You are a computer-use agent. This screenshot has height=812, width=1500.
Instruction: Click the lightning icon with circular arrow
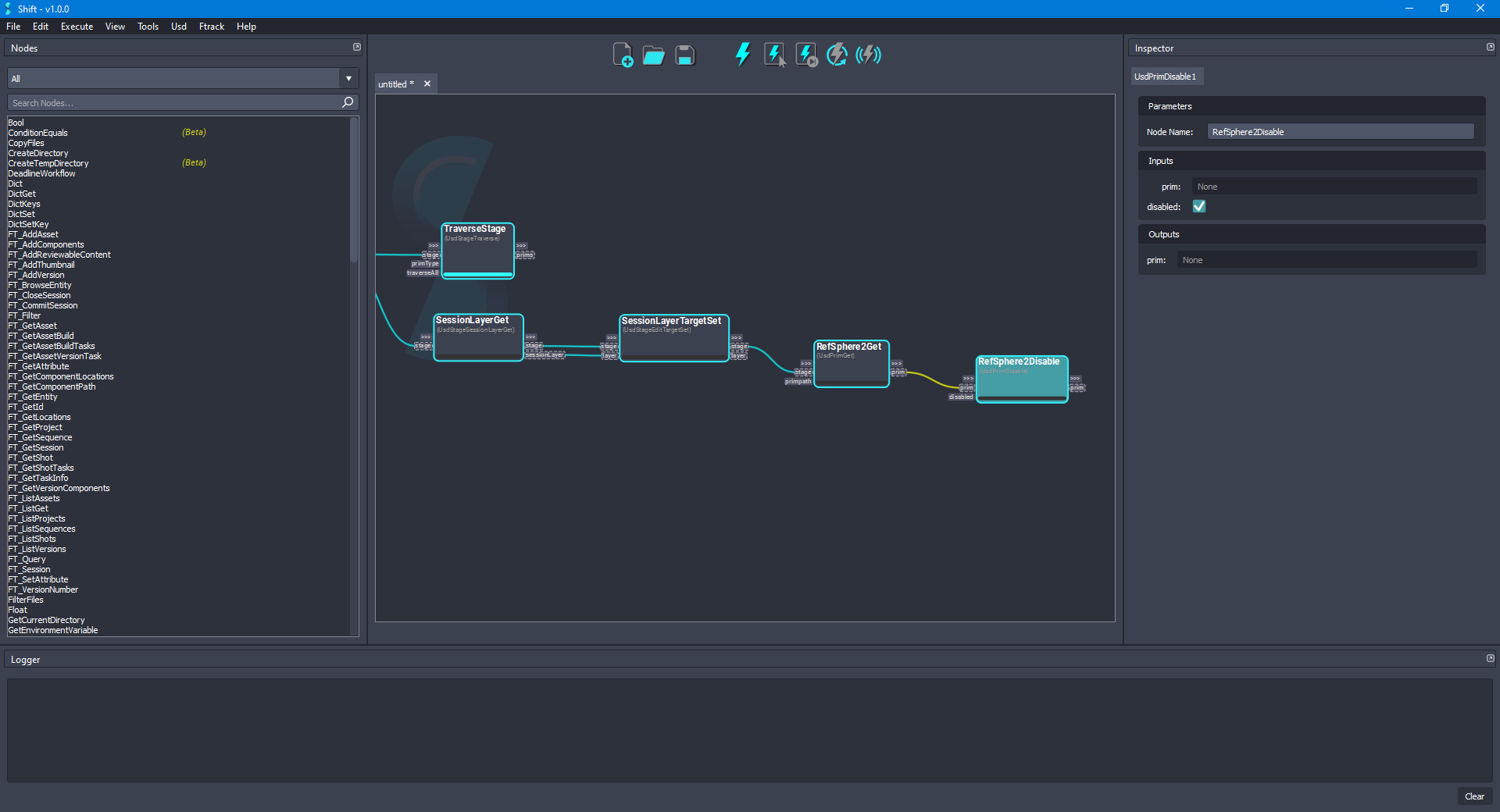coord(837,55)
